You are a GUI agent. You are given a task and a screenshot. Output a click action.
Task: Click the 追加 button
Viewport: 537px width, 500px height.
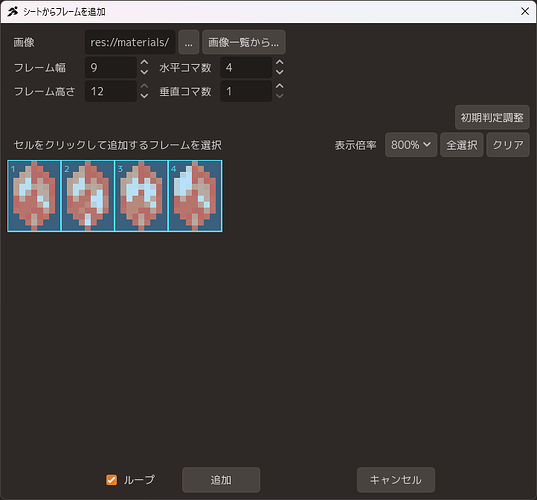[x=221, y=480]
